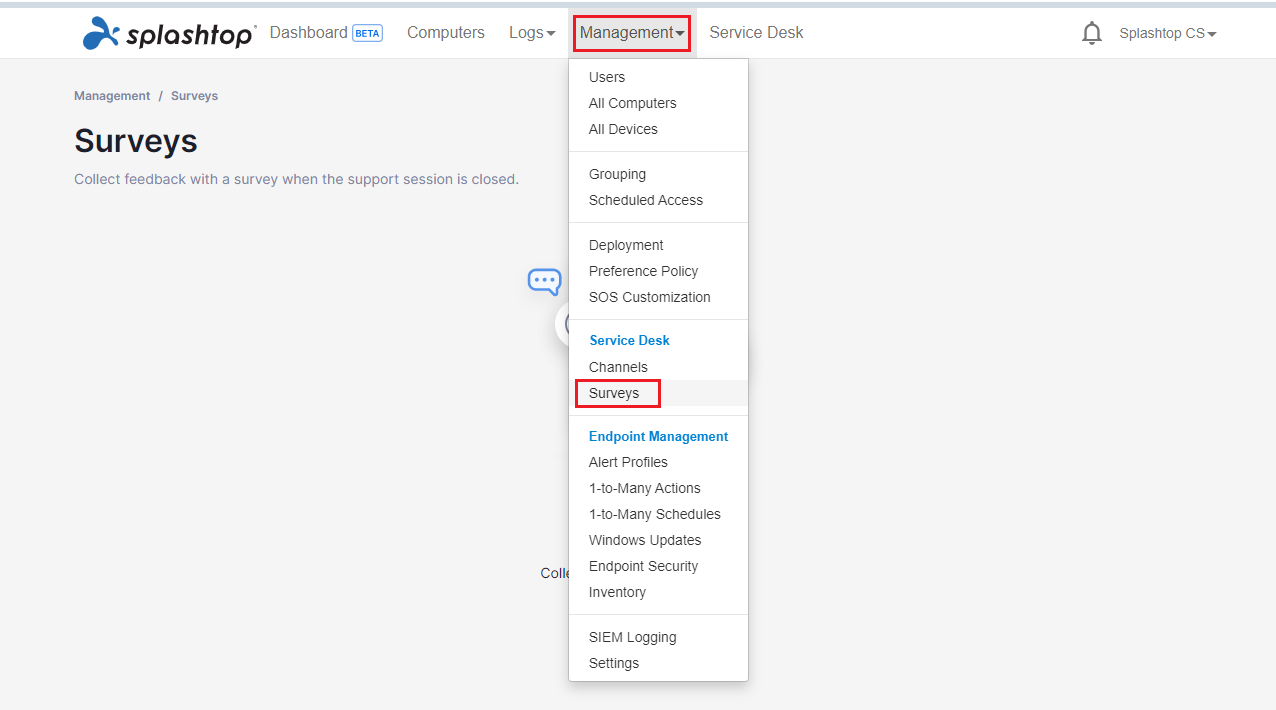Open Dashboard BETA page
The height and width of the screenshot is (710, 1276).
pyautogui.click(x=326, y=33)
